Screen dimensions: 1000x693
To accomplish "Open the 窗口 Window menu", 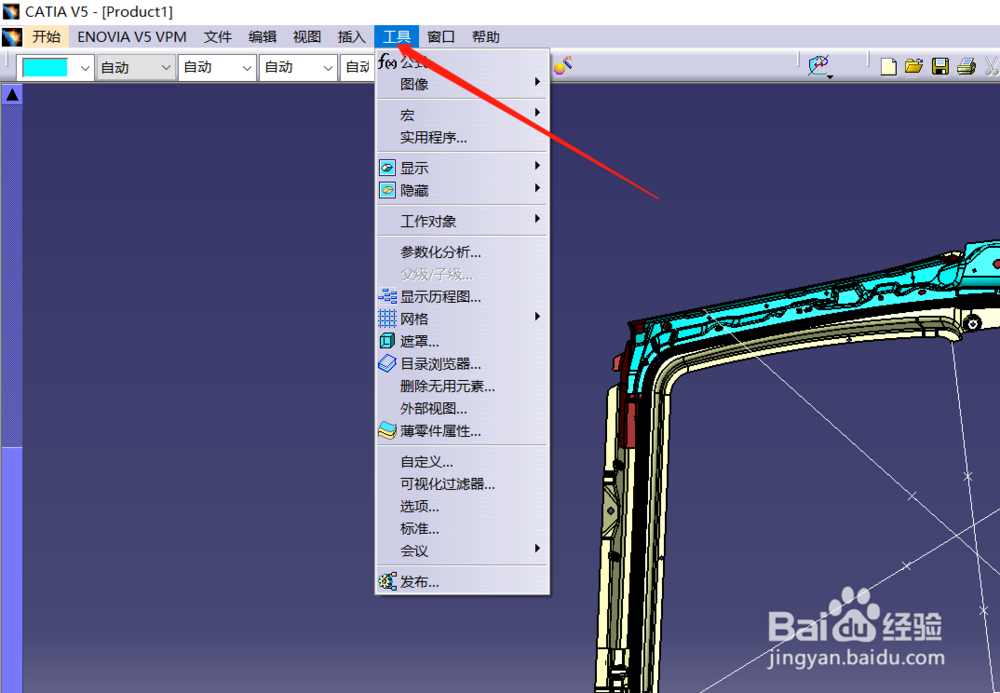I will click(x=441, y=37).
